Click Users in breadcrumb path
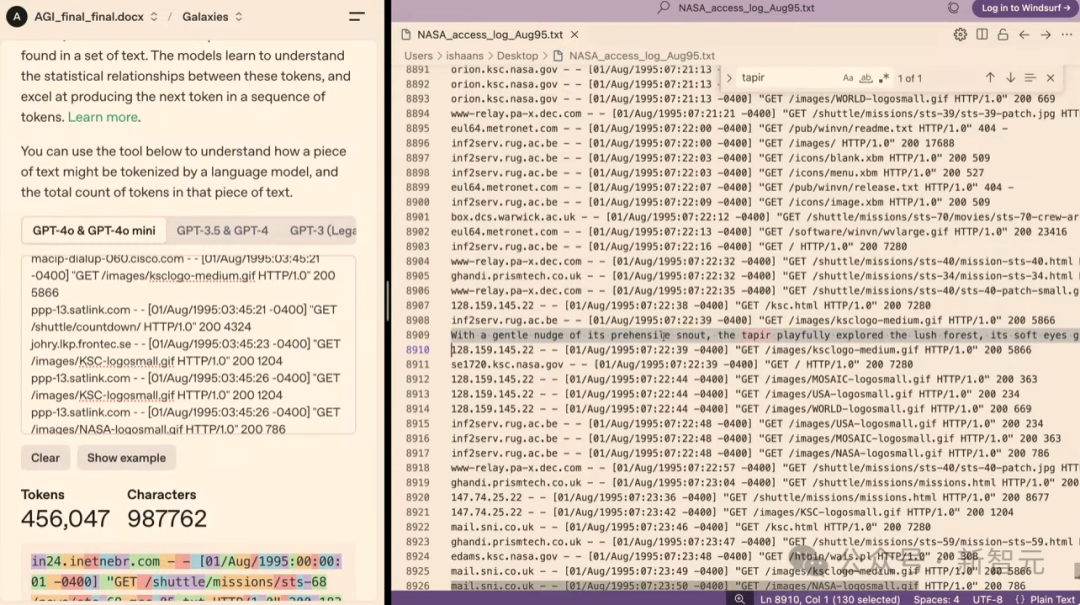 click(418, 56)
